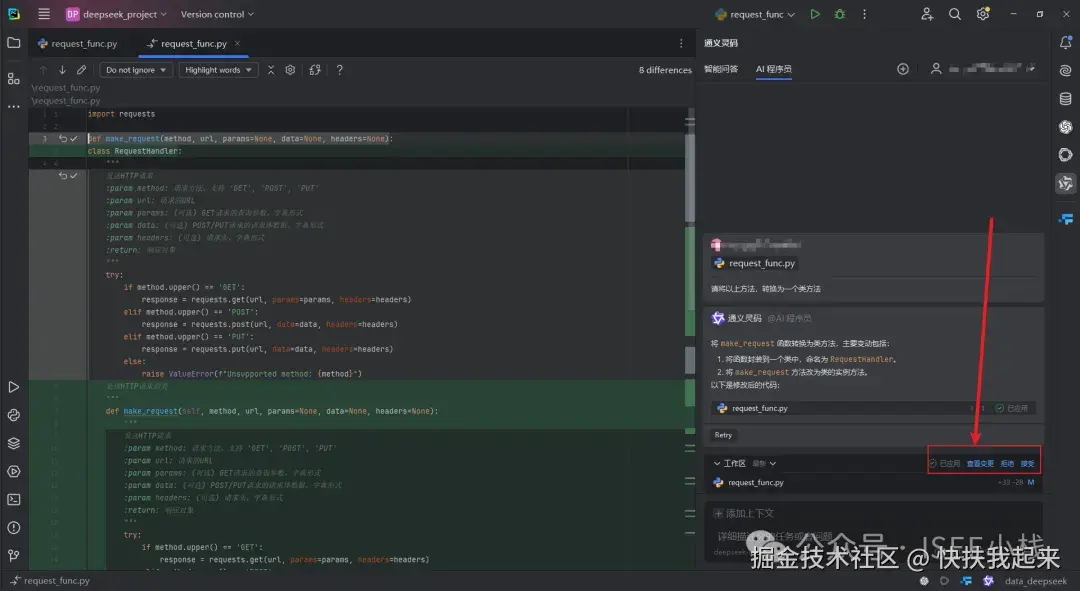Revert the line 3 change with undo arrow
Screen dimensions: 1080x591
point(63,138)
